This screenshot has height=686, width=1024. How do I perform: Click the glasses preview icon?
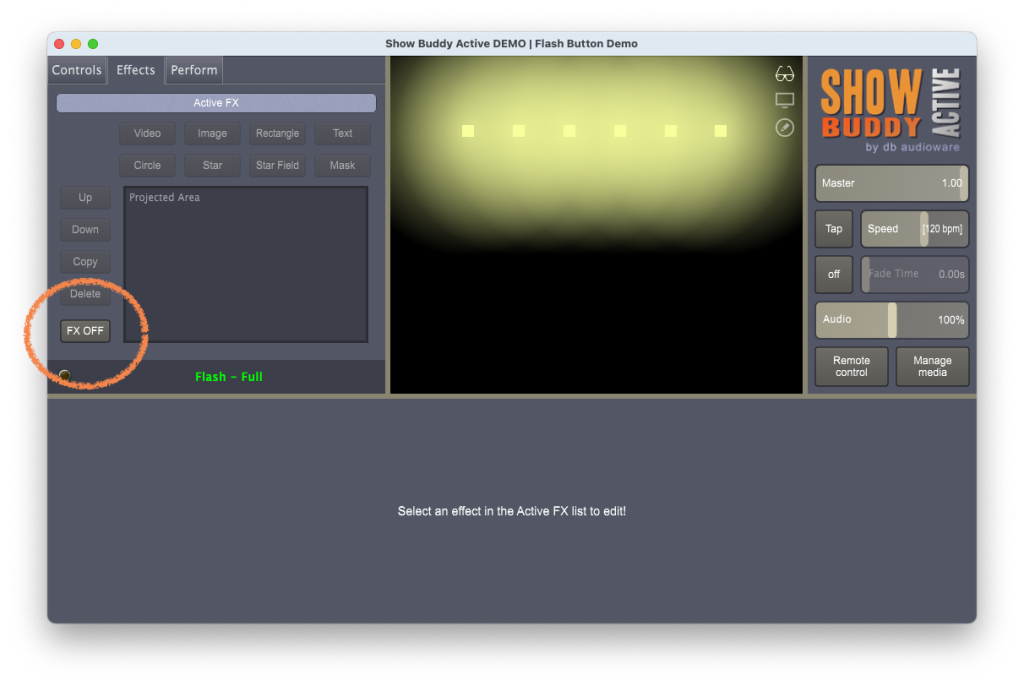pos(784,74)
